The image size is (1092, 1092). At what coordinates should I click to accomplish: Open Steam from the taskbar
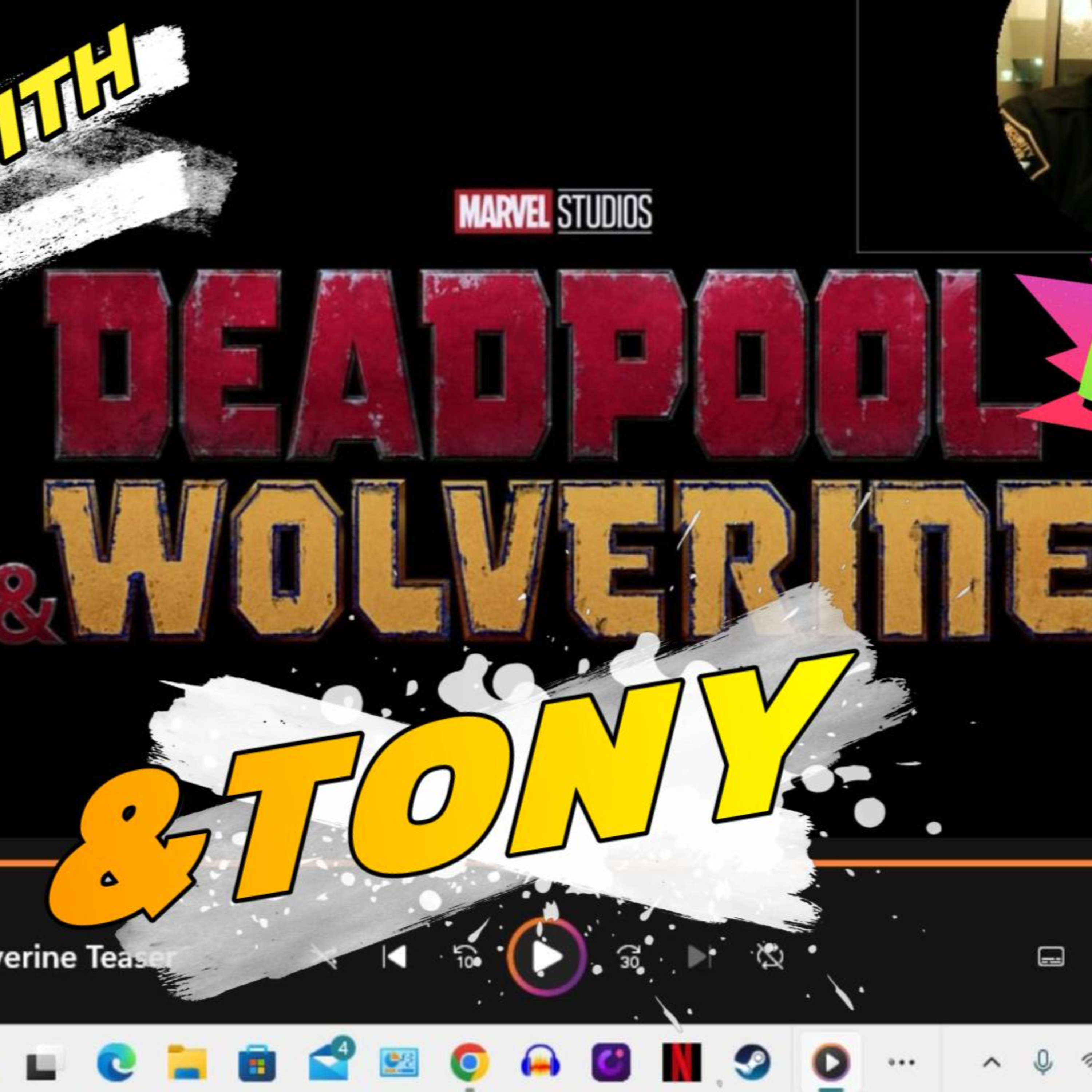click(x=752, y=1063)
